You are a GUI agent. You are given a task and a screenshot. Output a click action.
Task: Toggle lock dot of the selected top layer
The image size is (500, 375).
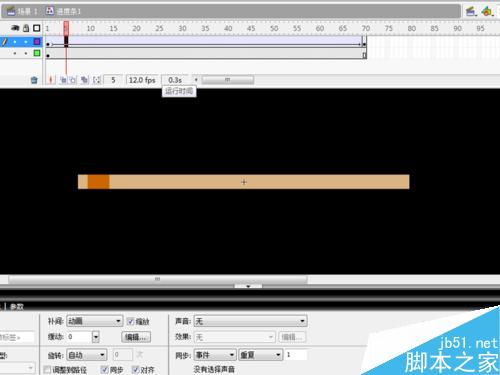26,42
